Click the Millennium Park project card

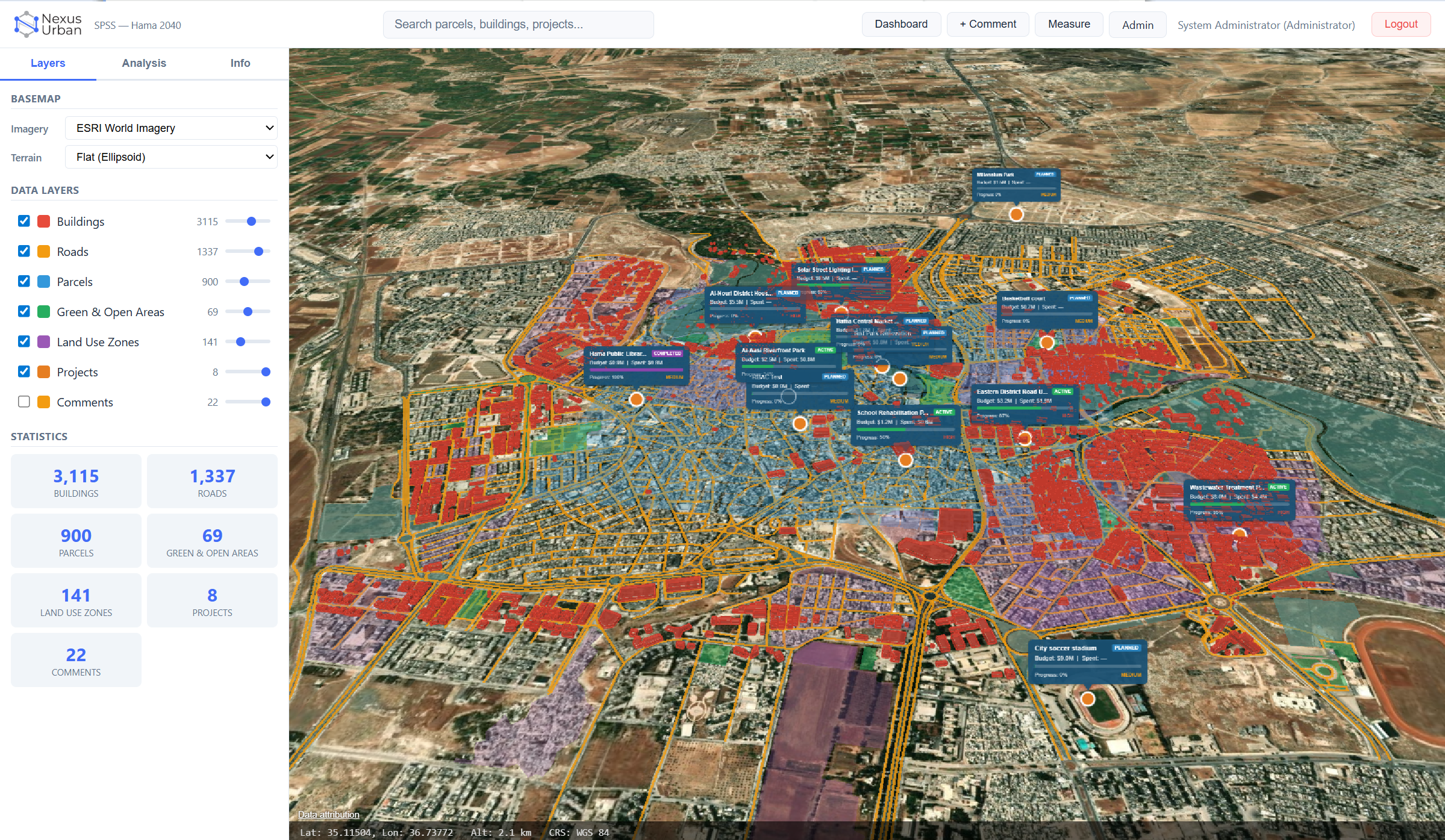[x=1016, y=185]
